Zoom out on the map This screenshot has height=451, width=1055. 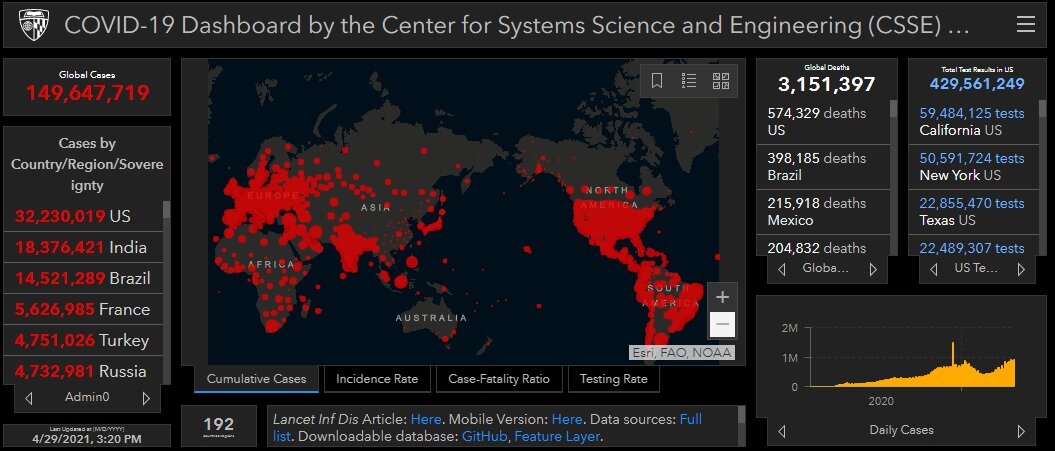pyautogui.click(x=722, y=324)
